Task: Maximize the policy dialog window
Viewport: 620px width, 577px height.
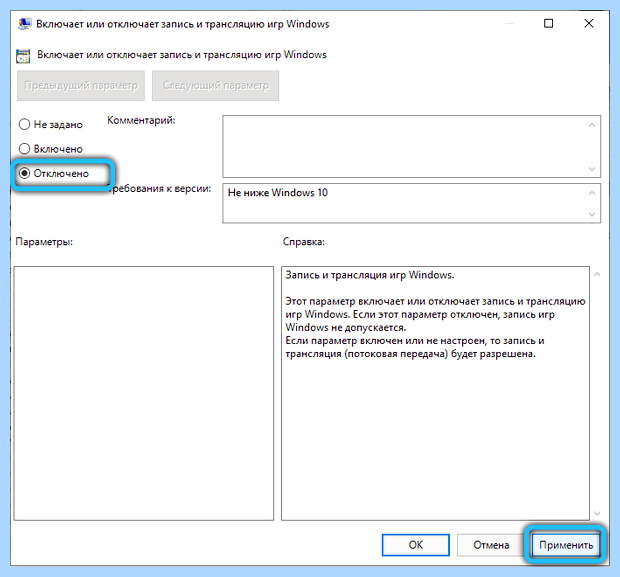Action: 548,23
